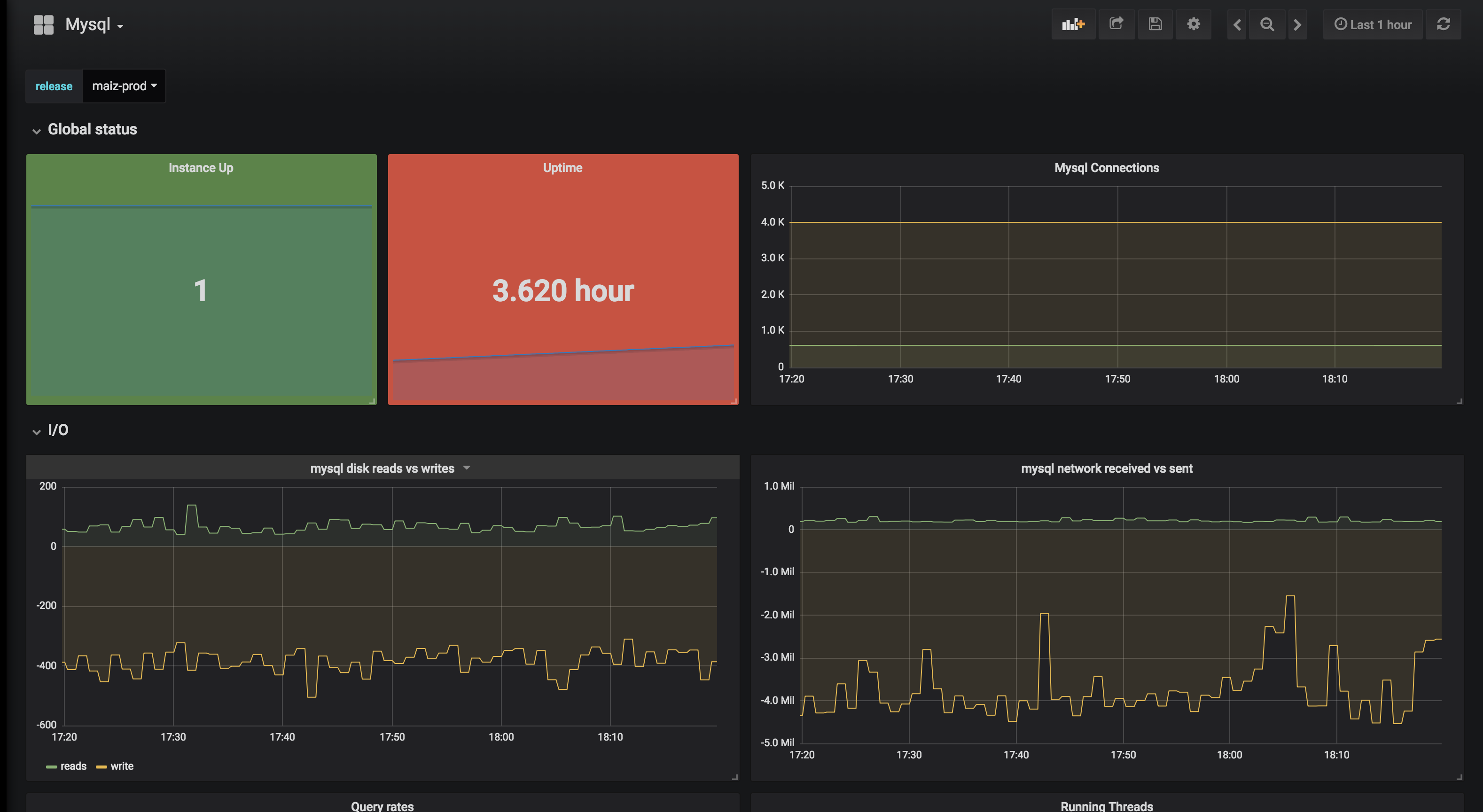Click the zoom out time icon
The height and width of the screenshot is (812, 1483).
point(1267,25)
